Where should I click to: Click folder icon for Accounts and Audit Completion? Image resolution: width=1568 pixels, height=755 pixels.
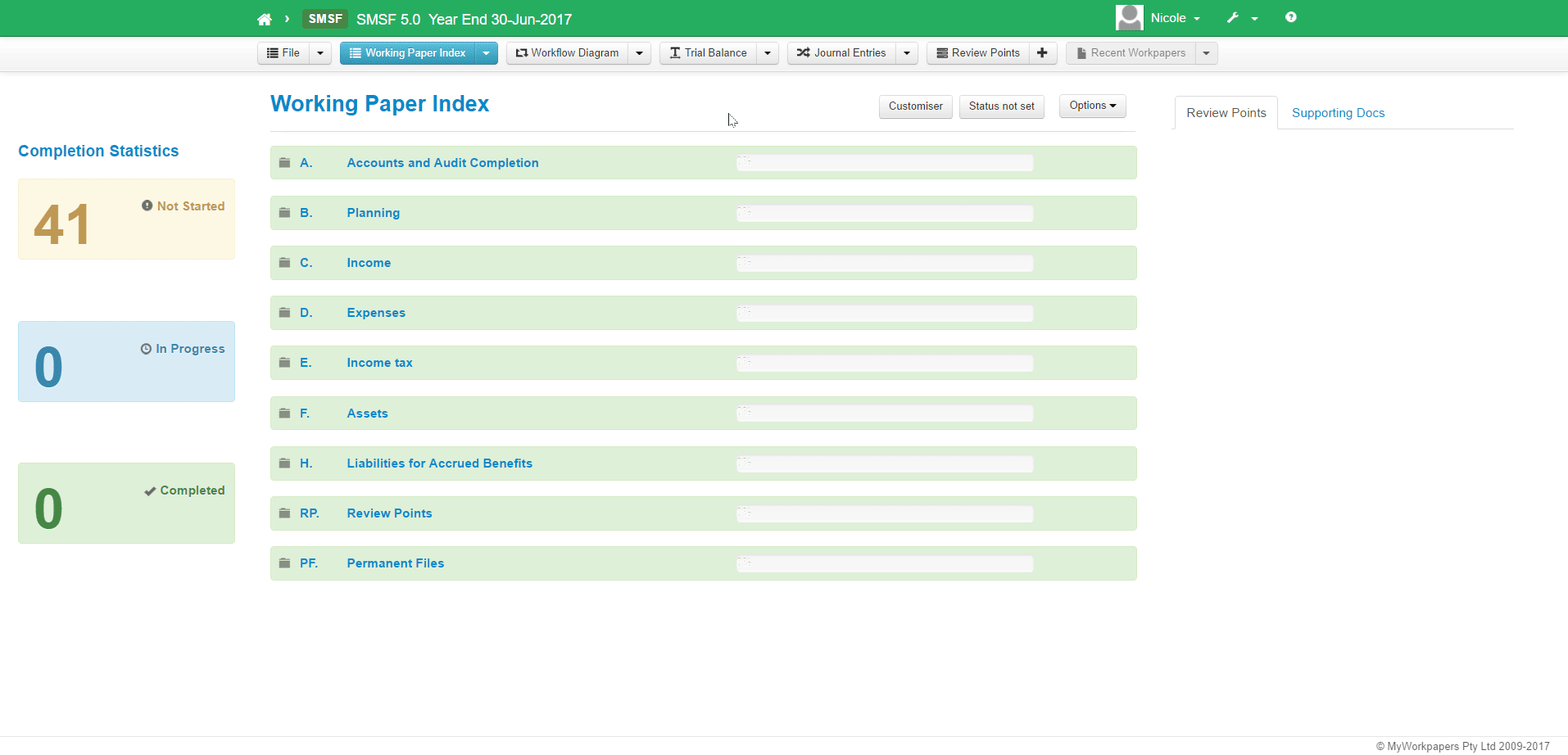284,163
